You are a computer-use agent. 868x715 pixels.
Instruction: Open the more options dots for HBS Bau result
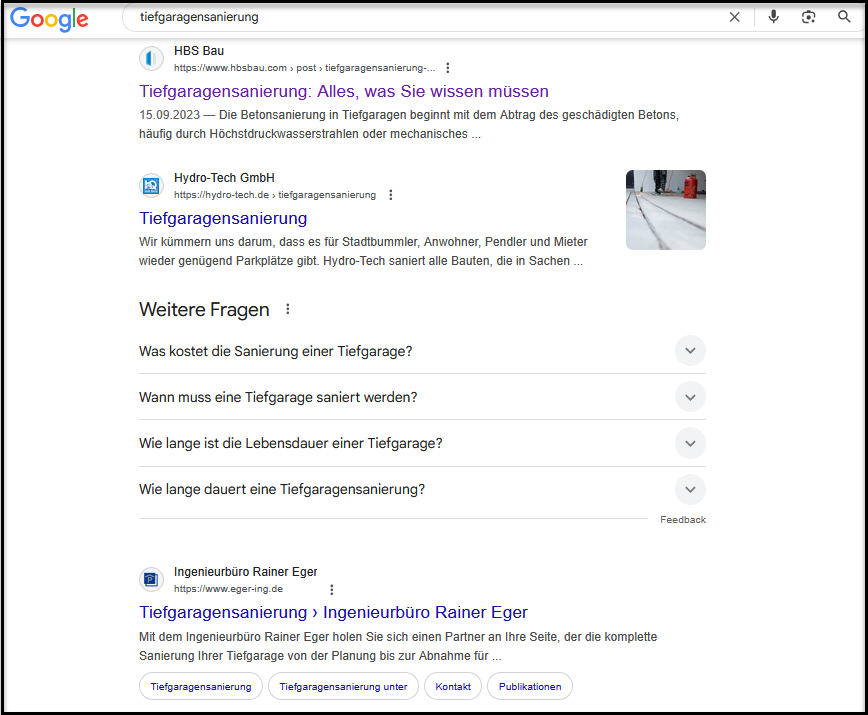(448, 68)
